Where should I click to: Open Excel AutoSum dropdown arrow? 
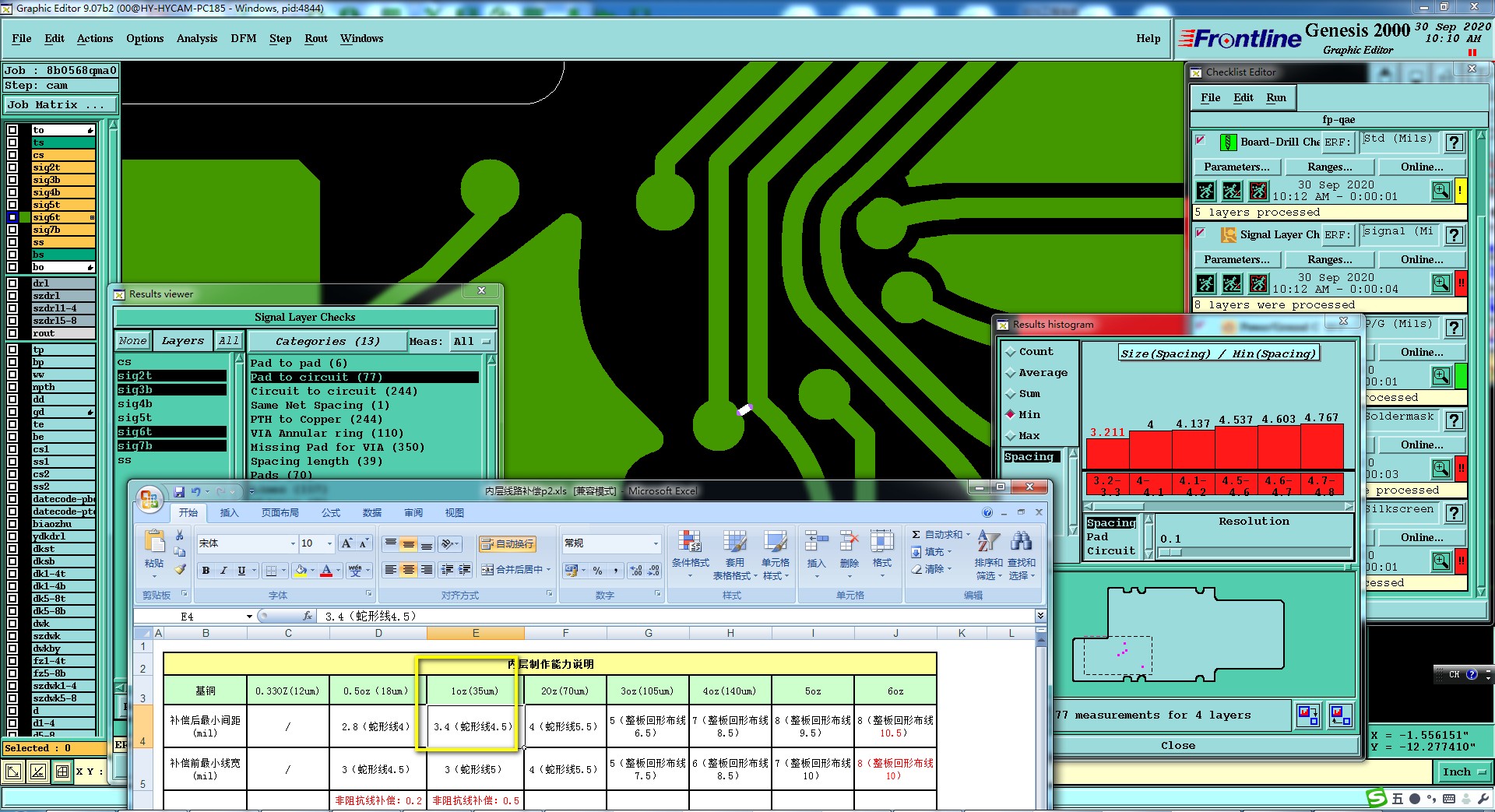coord(968,535)
